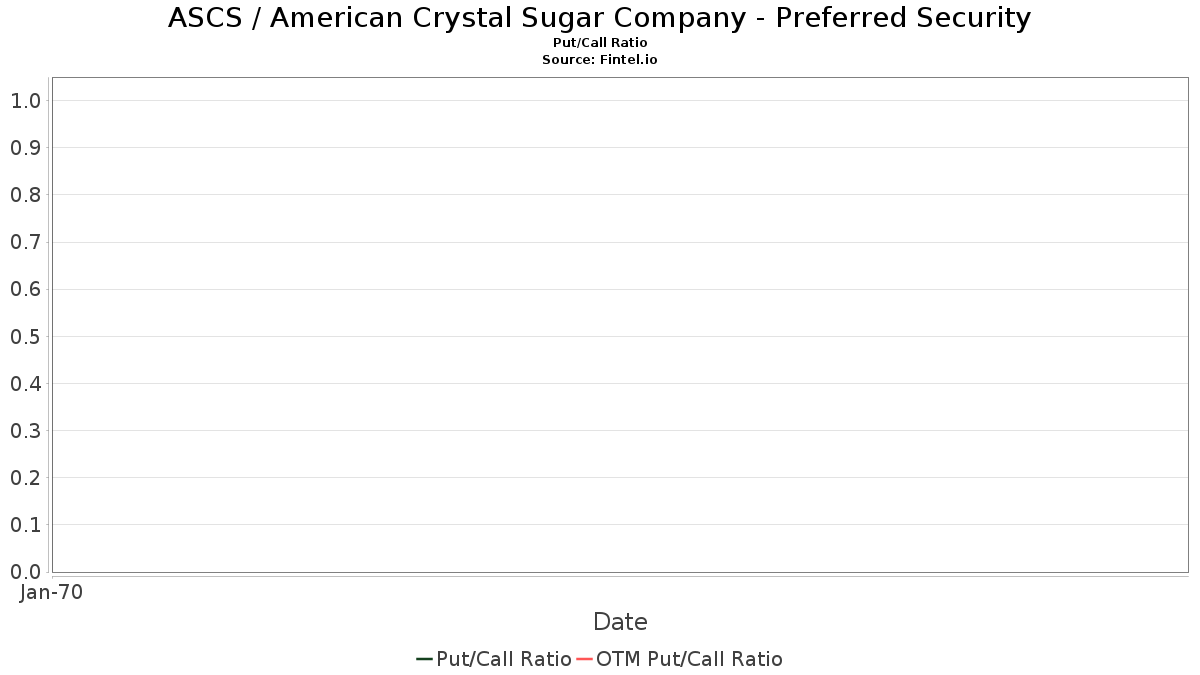
Task: Click the dark green Put/Call Ratio legend line
Action: pyautogui.click(x=424, y=659)
